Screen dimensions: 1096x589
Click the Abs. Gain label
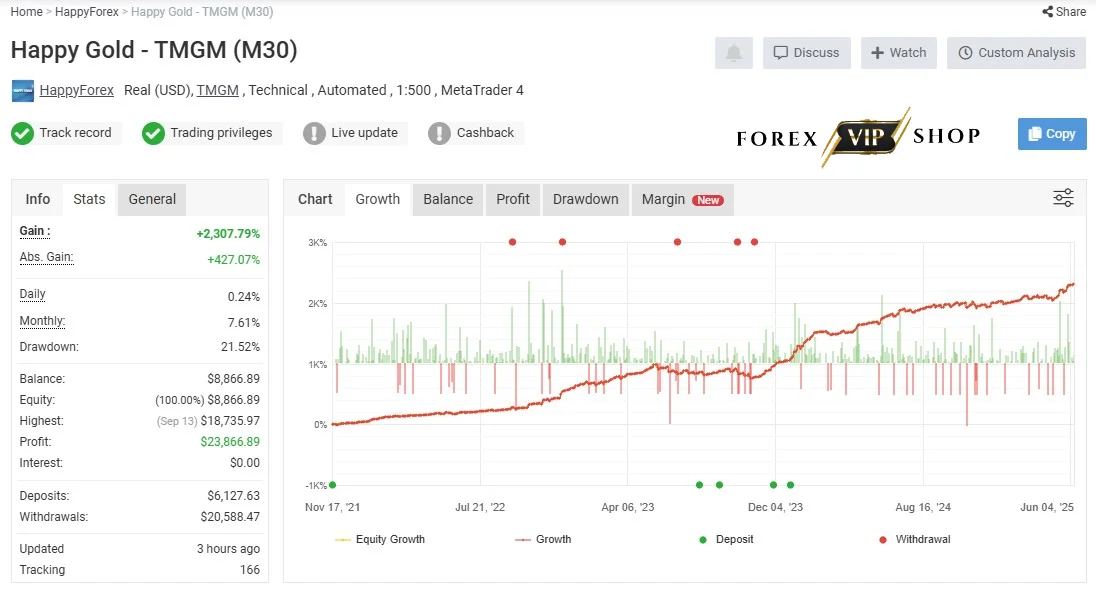click(x=46, y=257)
